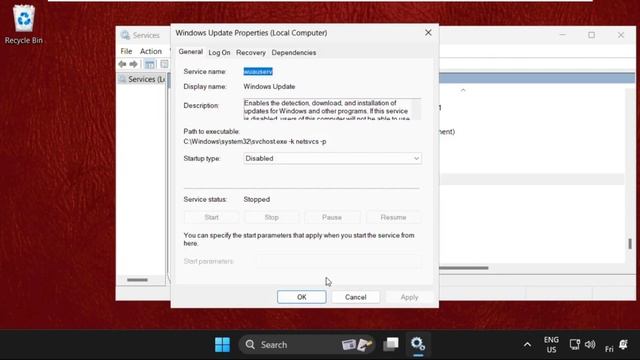The image size is (640, 360).
Task: Click the Stop service button
Action: (271, 218)
